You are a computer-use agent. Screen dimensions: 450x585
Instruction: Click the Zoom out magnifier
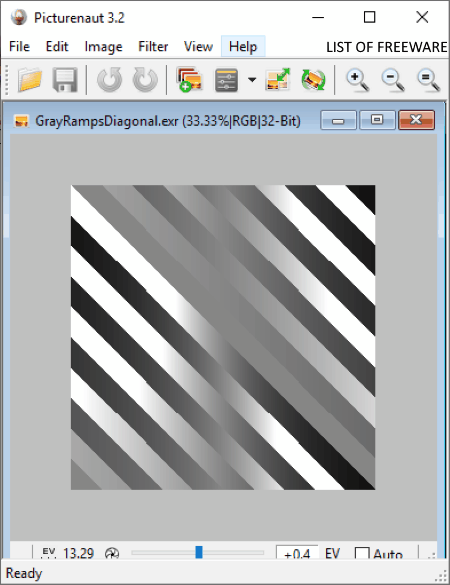pos(393,80)
